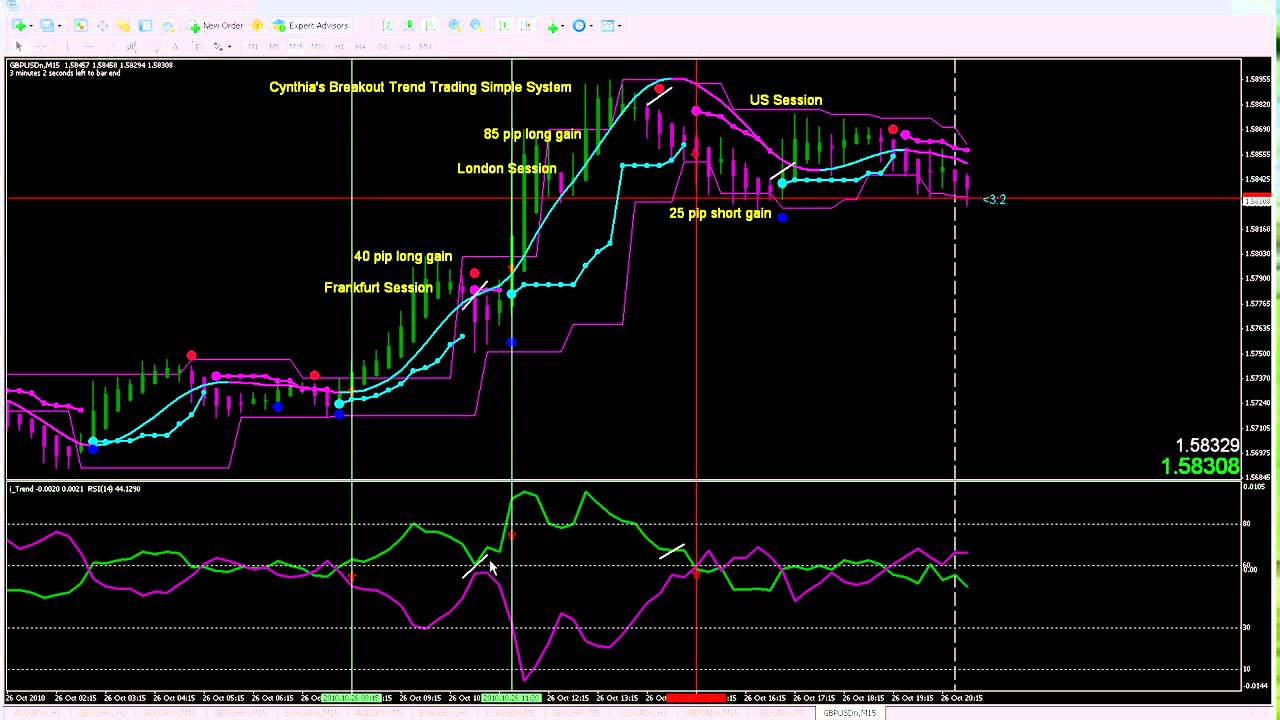Pick the horizontal line drawing tool
This screenshot has width=1280, height=720.
(89, 47)
